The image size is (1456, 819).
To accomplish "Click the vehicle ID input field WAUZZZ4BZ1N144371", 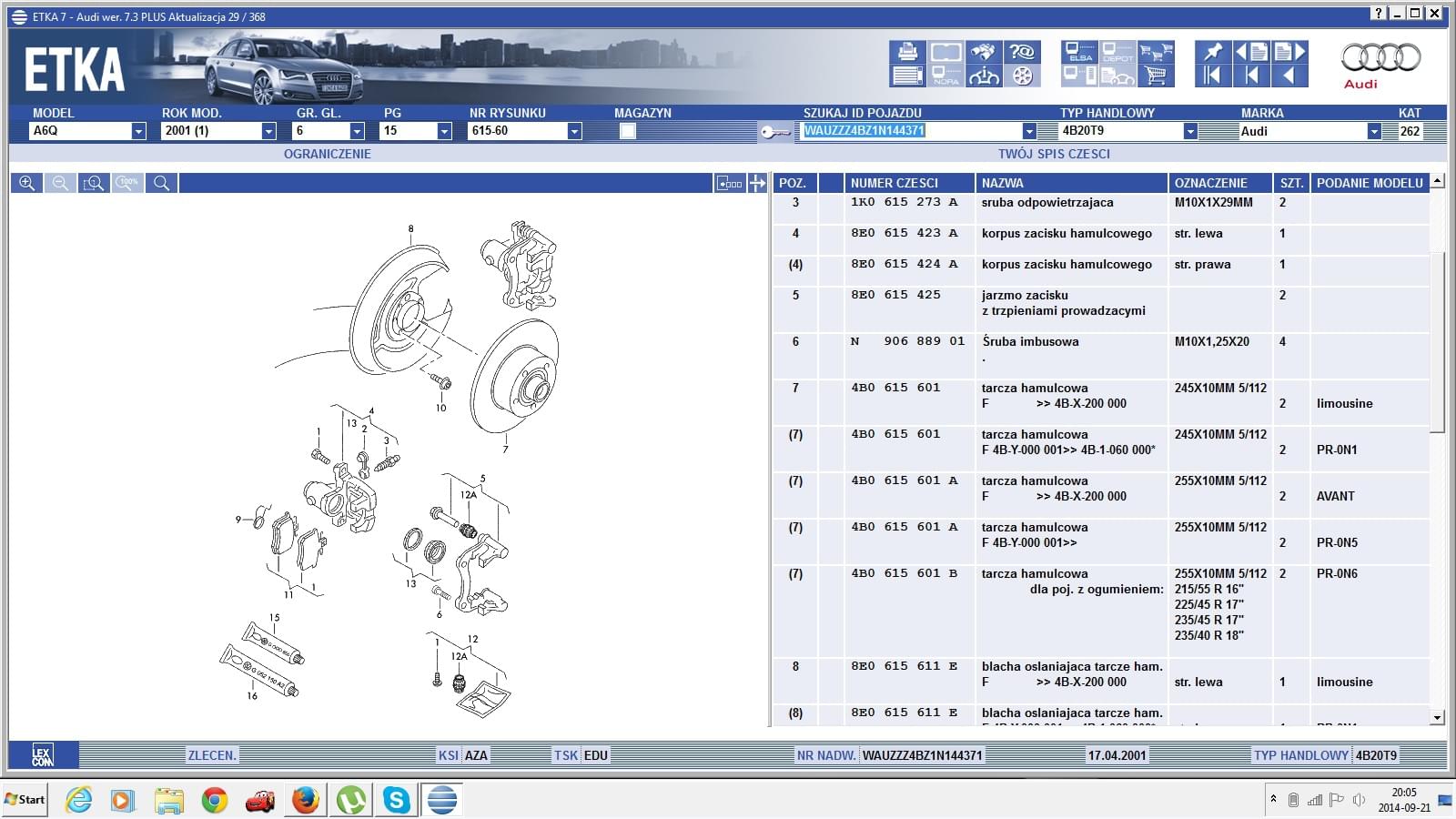I will click(911, 131).
